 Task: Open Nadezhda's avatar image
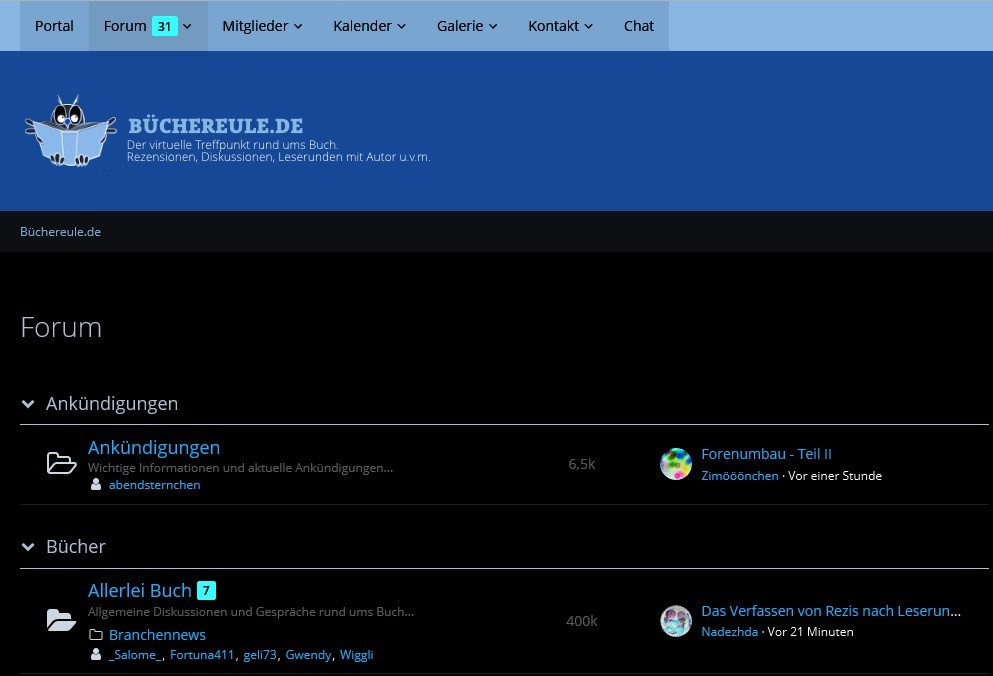[676, 621]
